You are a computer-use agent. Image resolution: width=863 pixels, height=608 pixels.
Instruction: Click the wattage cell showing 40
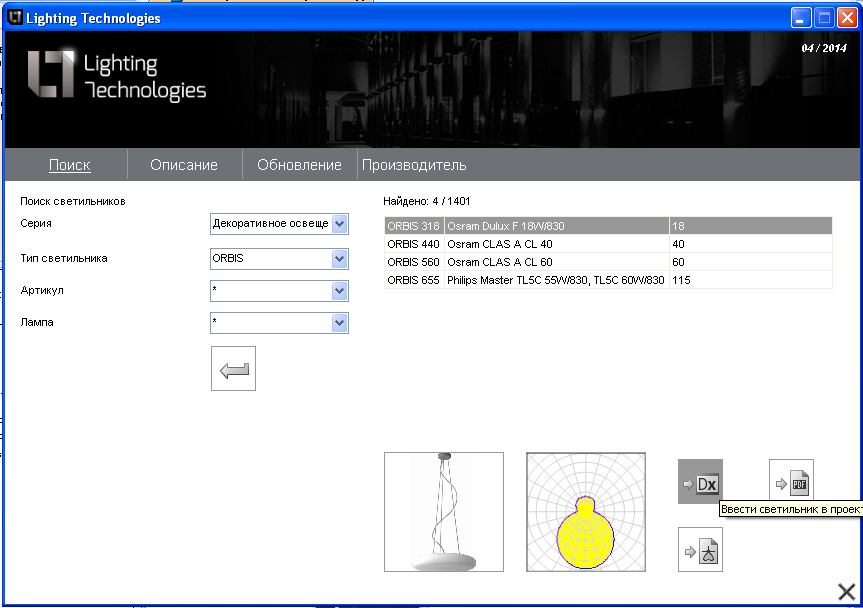tap(751, 244)
